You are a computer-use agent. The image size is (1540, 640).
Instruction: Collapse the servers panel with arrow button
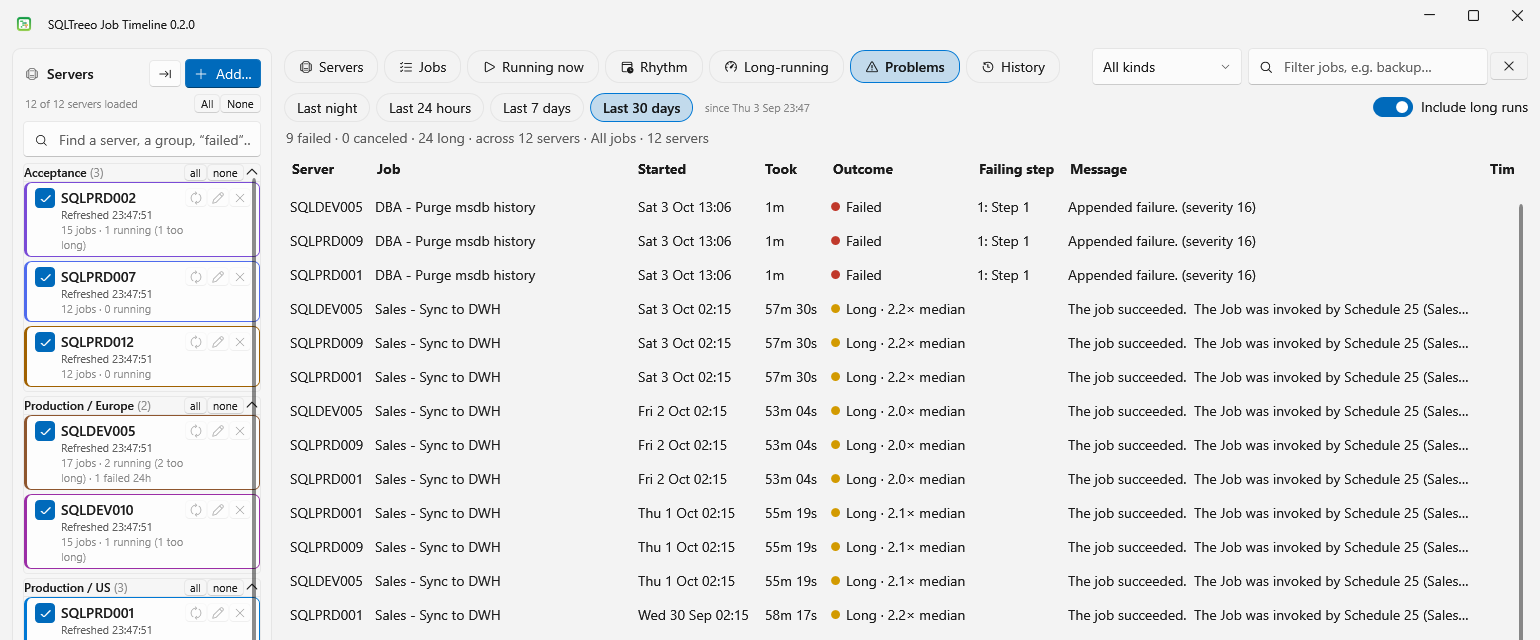coord(165,74)
